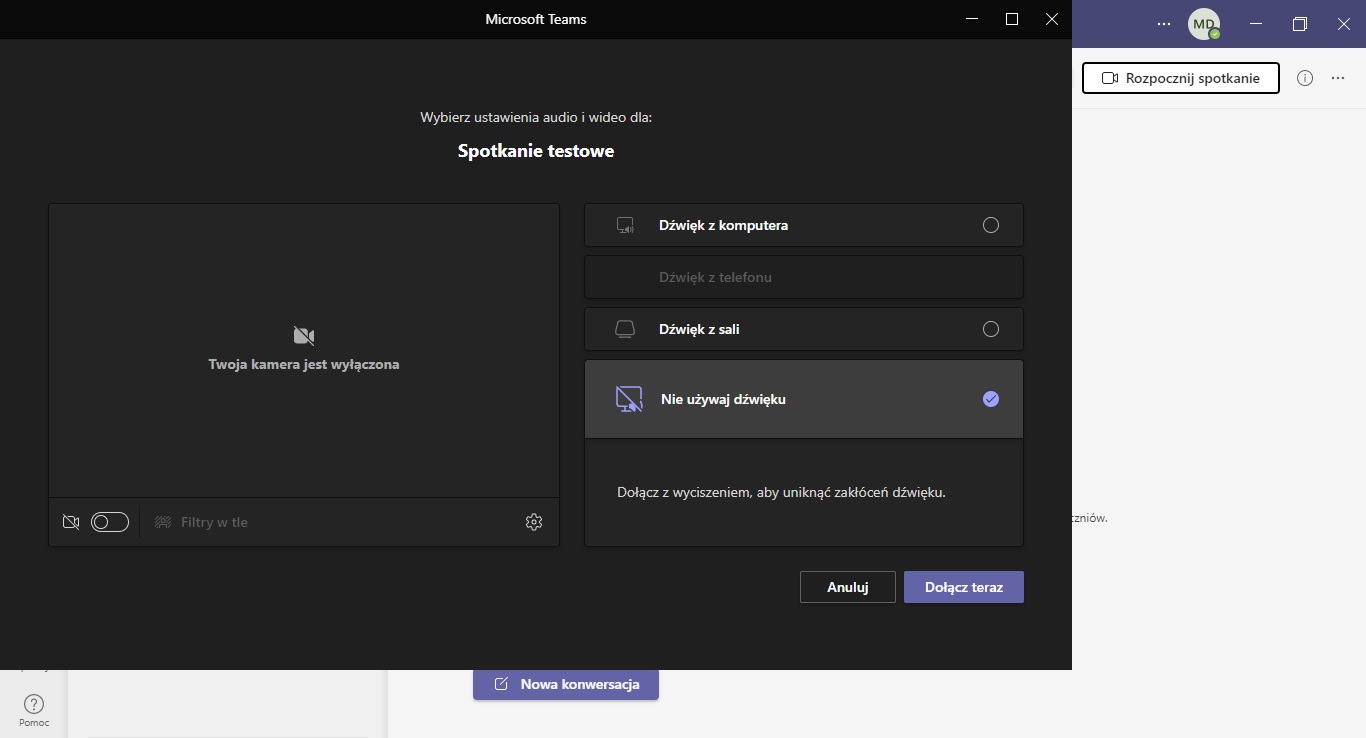Click the Dołącz teraz button
Screen dimensions: 1366x738
[x=963, y=587]
